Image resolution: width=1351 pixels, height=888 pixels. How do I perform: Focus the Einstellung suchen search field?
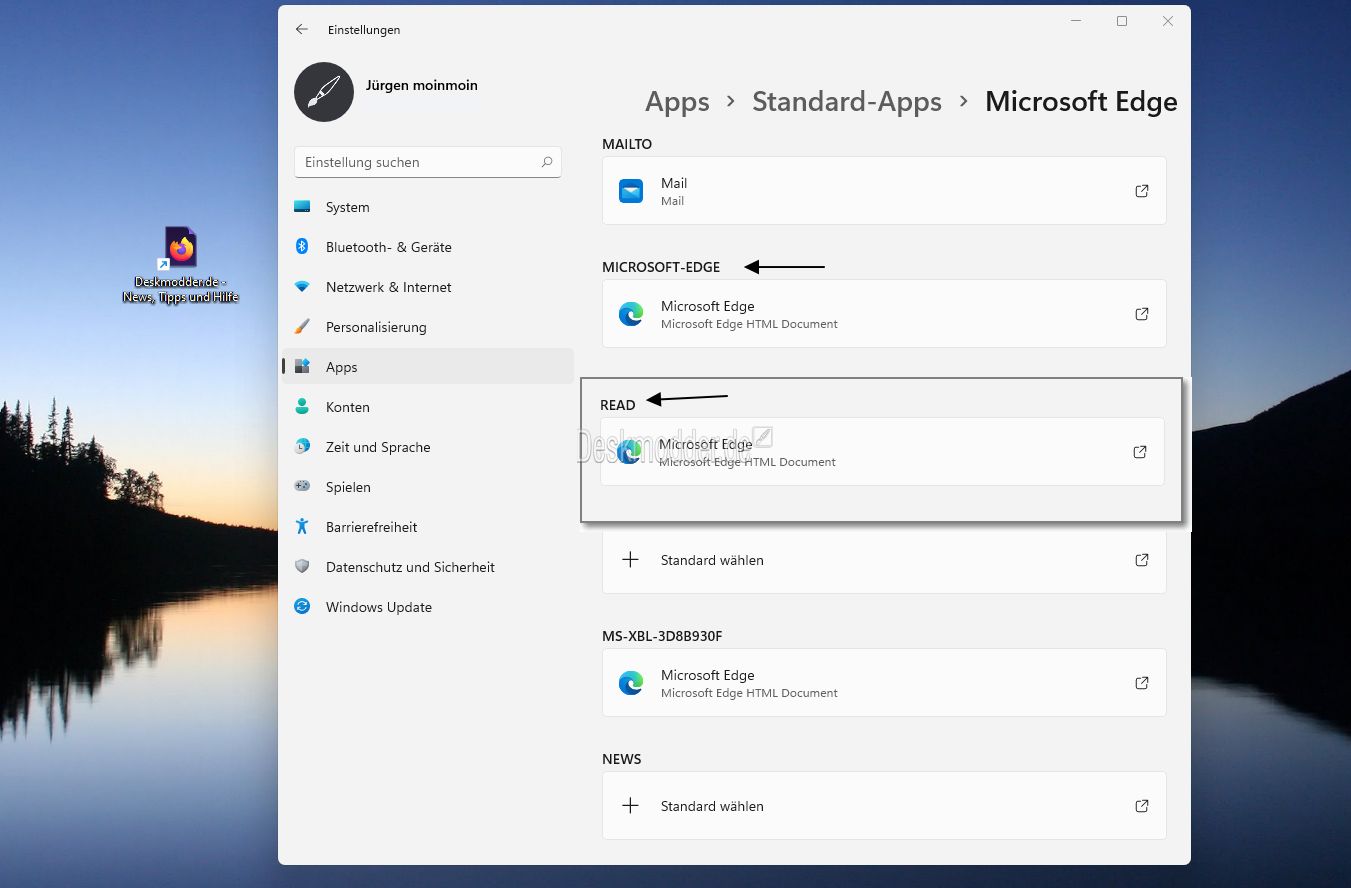point(428,162)
